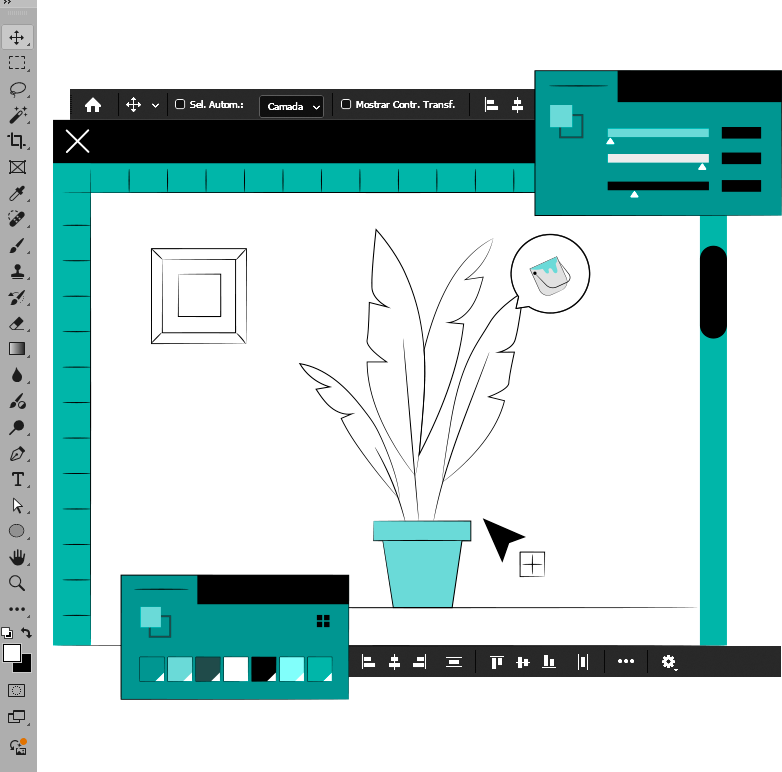Click the Home icon in options bar
Viewport: 782px width, 772px height.
[x=93, y=105]
